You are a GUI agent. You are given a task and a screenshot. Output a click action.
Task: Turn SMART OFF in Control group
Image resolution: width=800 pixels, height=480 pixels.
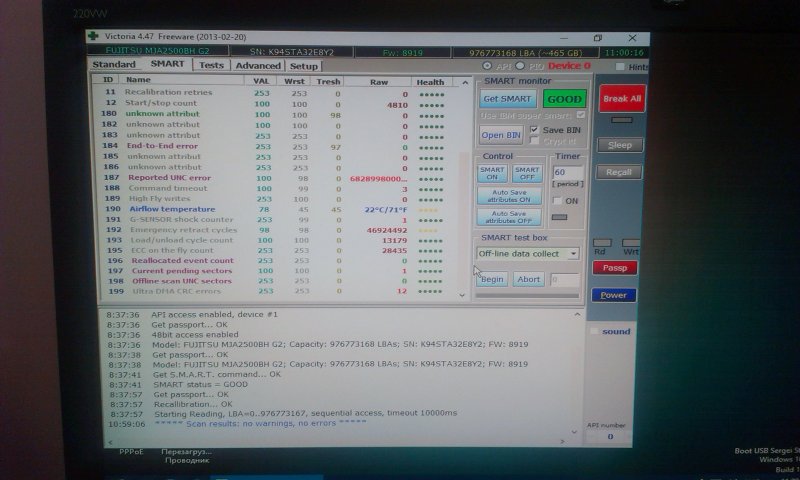click(527, 173)
